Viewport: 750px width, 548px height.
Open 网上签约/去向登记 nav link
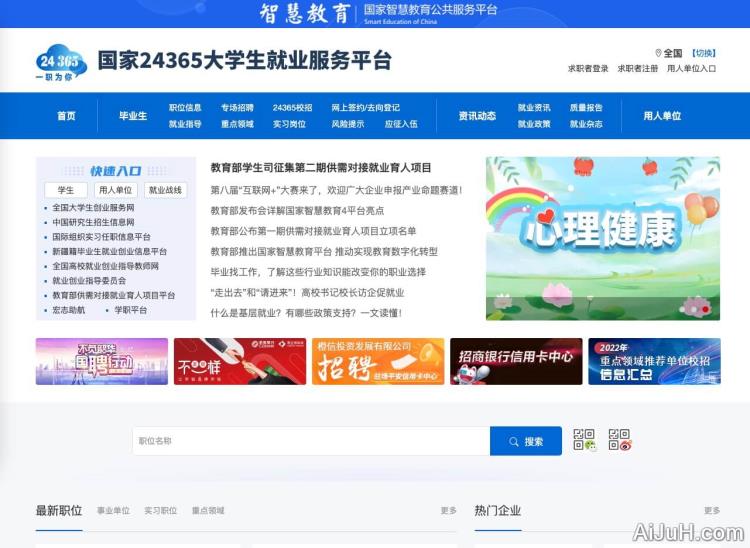[x=365, y=108]
